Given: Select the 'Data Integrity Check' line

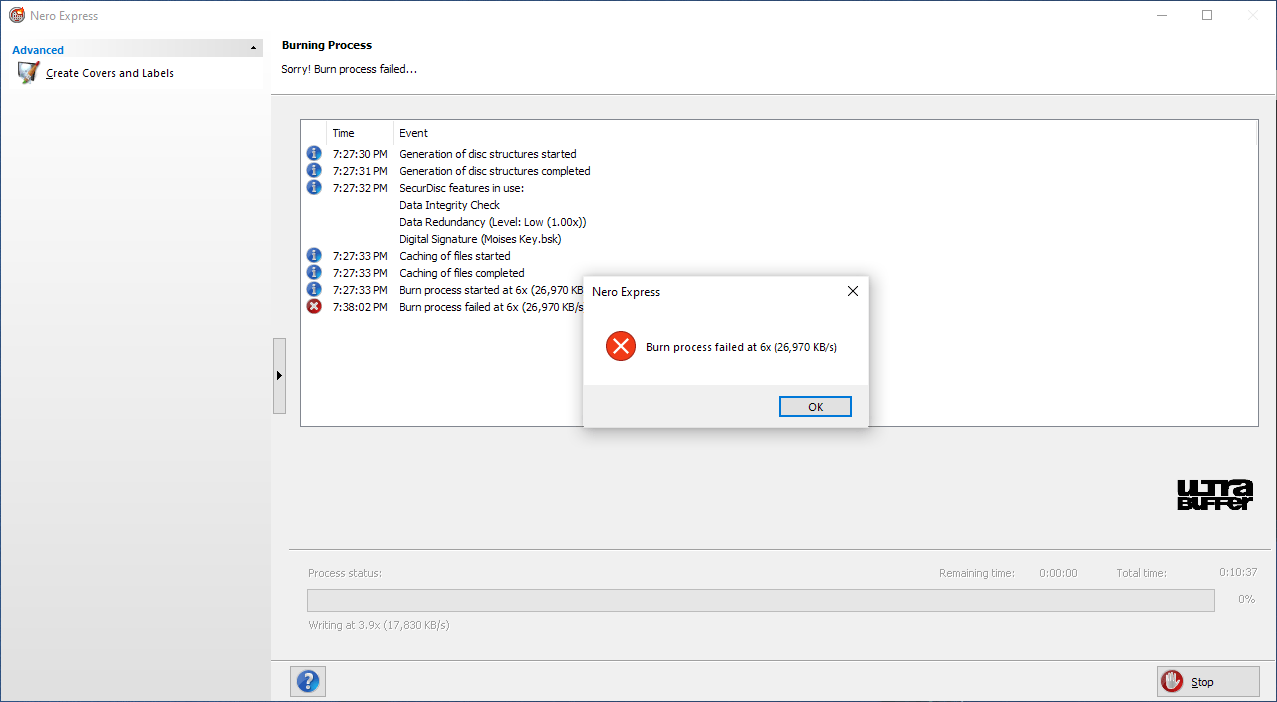Looking at the screenshot, I should coord(449,205).
